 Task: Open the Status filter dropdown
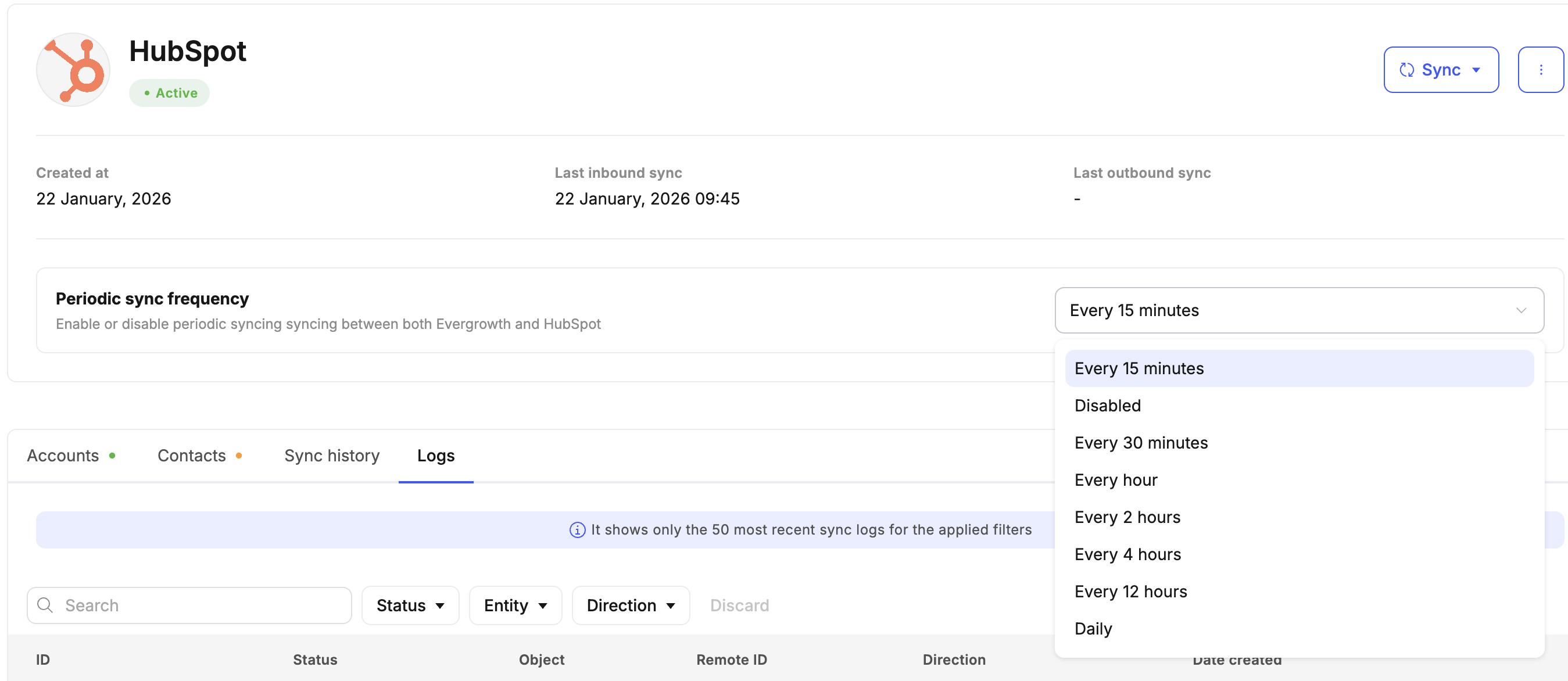pos(410,605)
